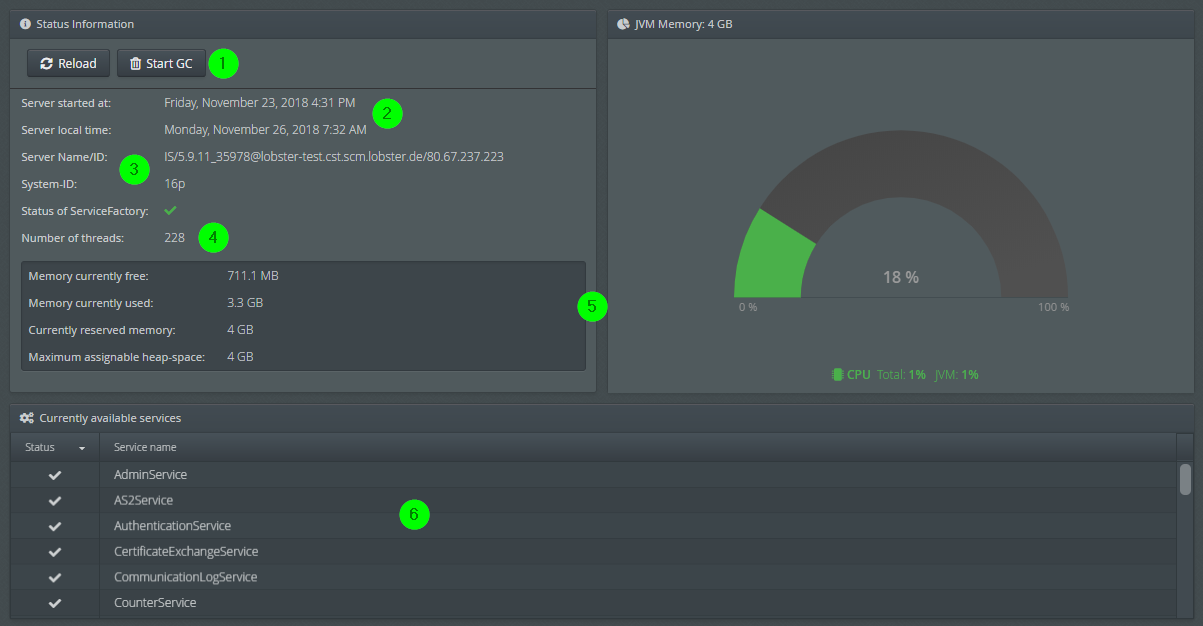Click the checkmark for AuthenticationService

55,526
